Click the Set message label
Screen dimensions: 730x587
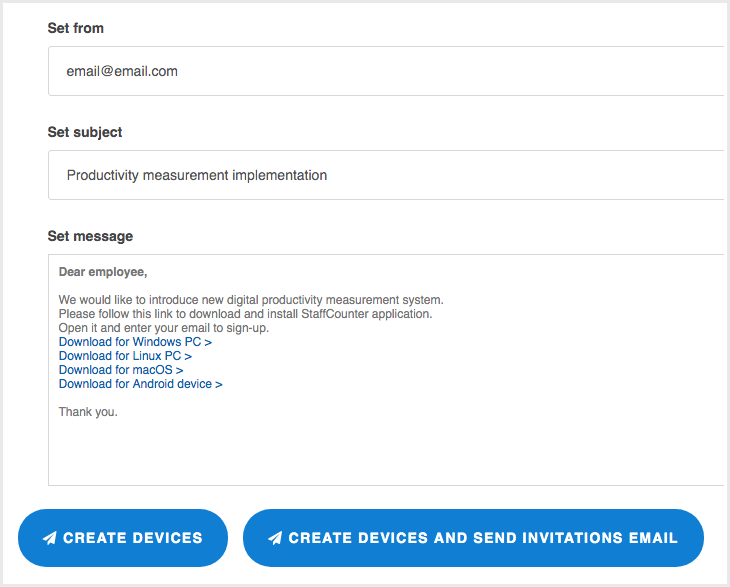pos(90,236)
